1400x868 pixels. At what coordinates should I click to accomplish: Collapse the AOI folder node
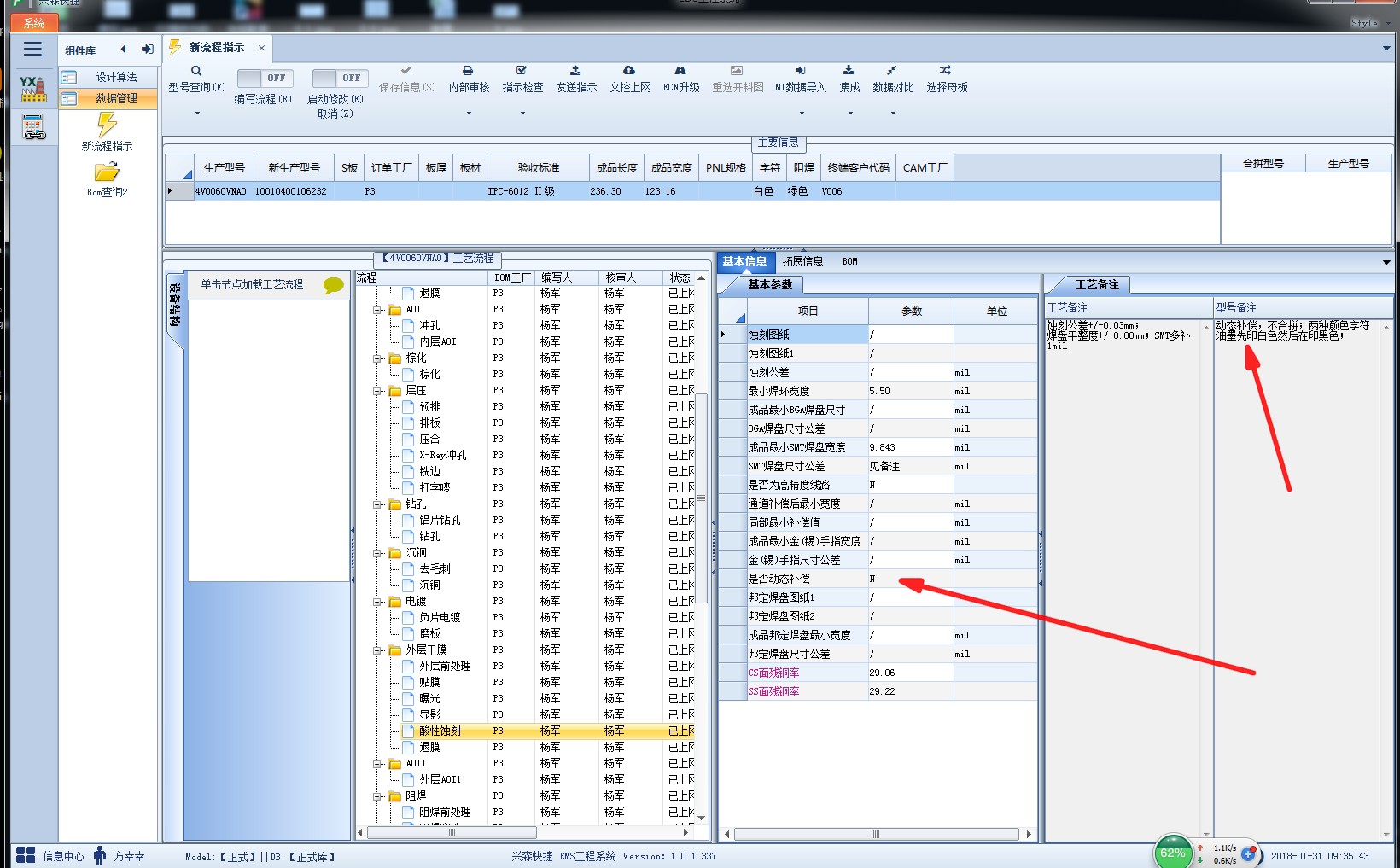click(x=377, y=310)
